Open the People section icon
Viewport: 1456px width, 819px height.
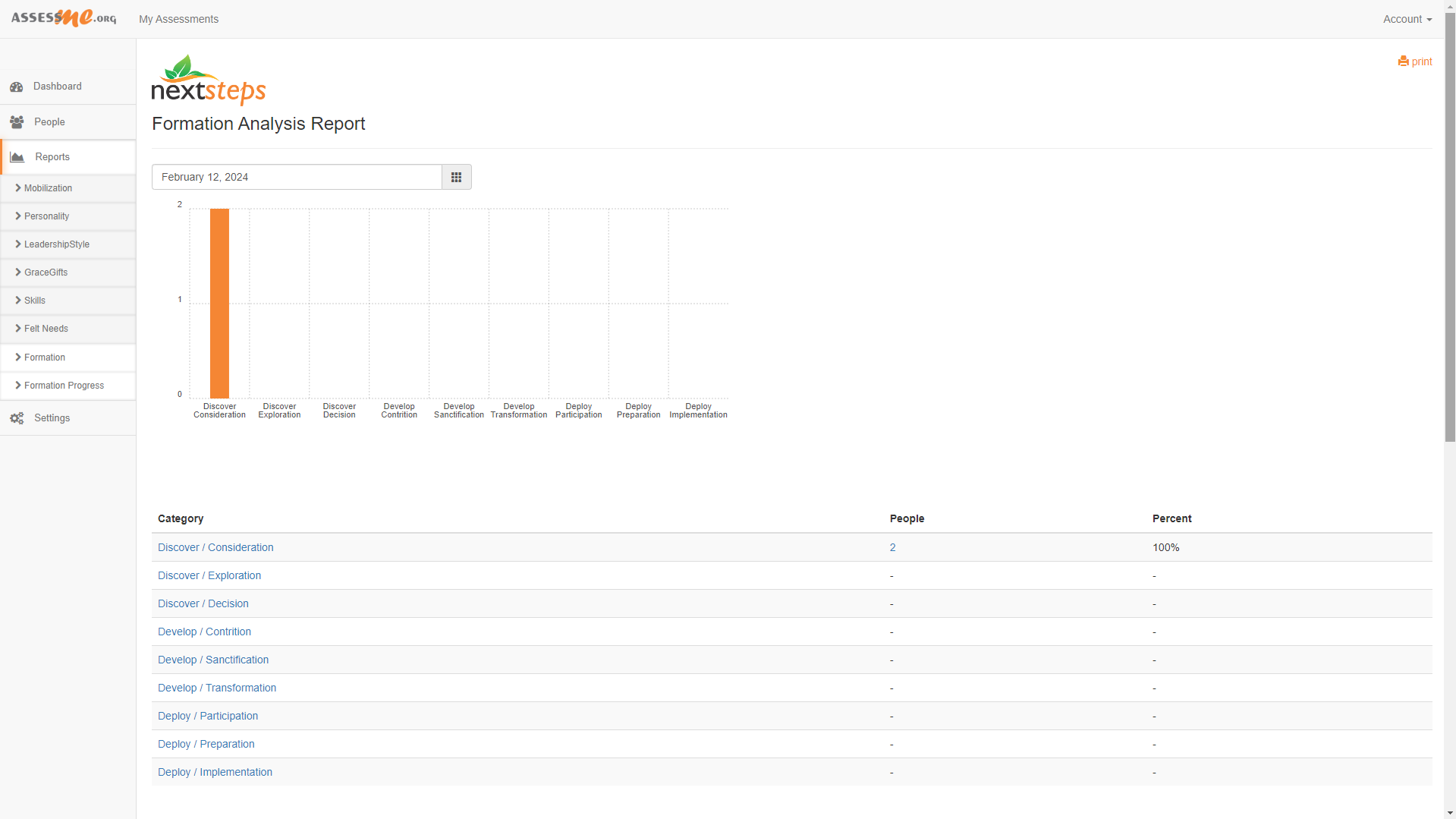tap(17, 122)
